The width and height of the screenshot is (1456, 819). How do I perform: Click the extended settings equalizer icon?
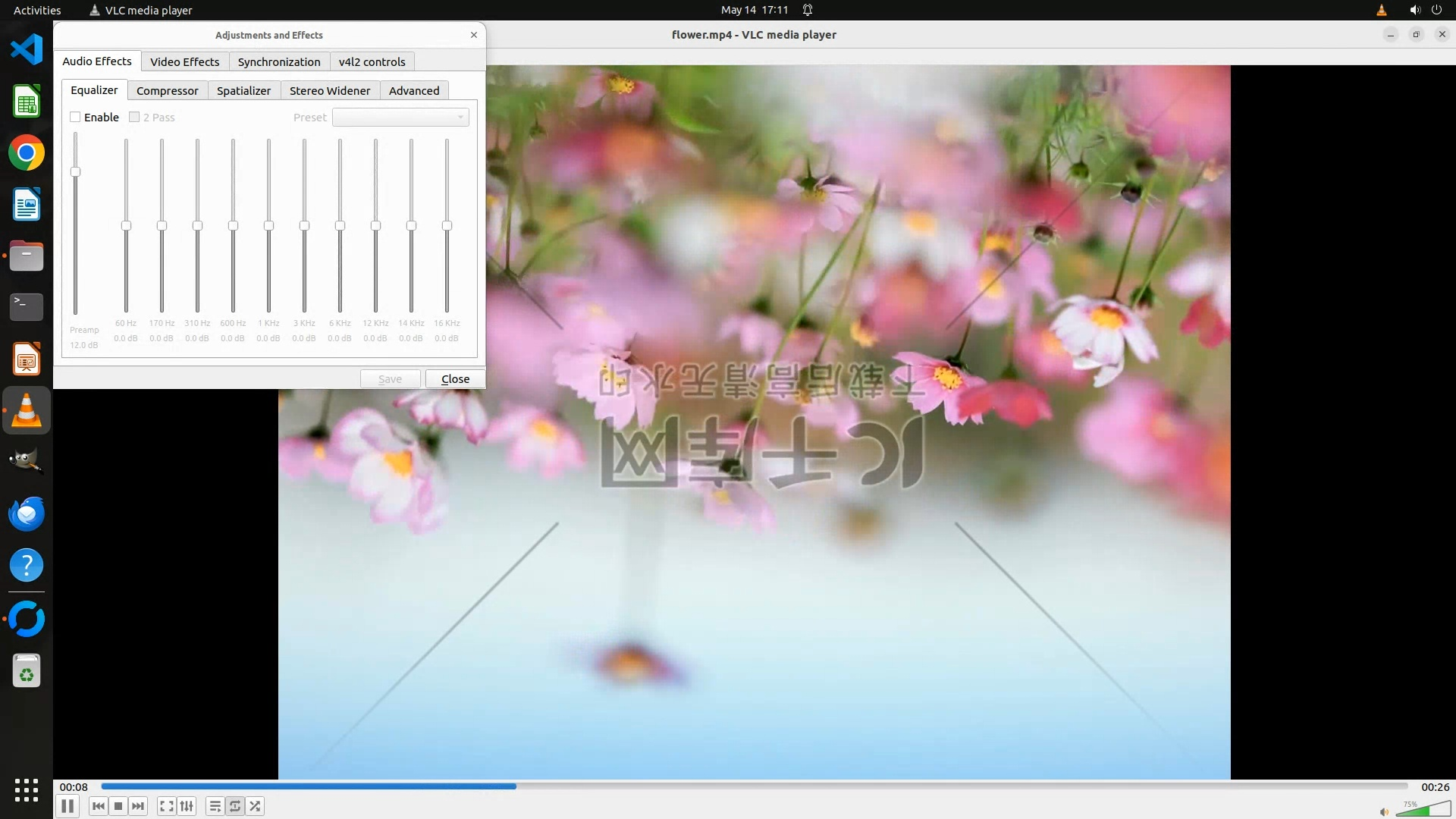187,806
